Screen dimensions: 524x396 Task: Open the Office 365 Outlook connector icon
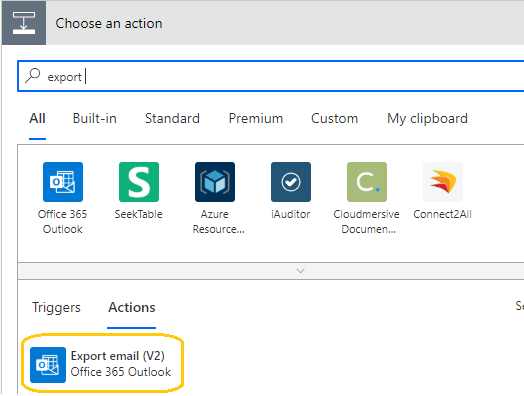tap(63, 182)
